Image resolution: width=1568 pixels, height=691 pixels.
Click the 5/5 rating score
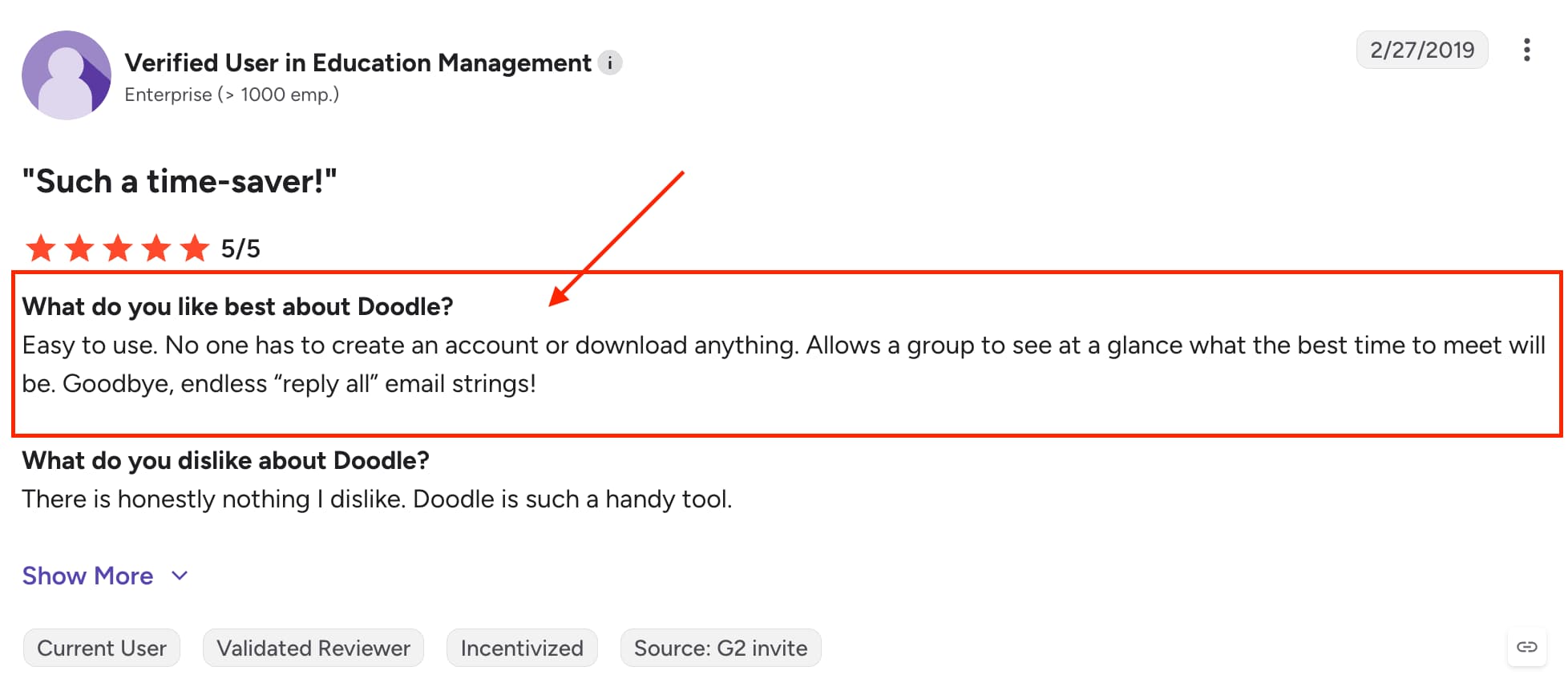(240, 249)
